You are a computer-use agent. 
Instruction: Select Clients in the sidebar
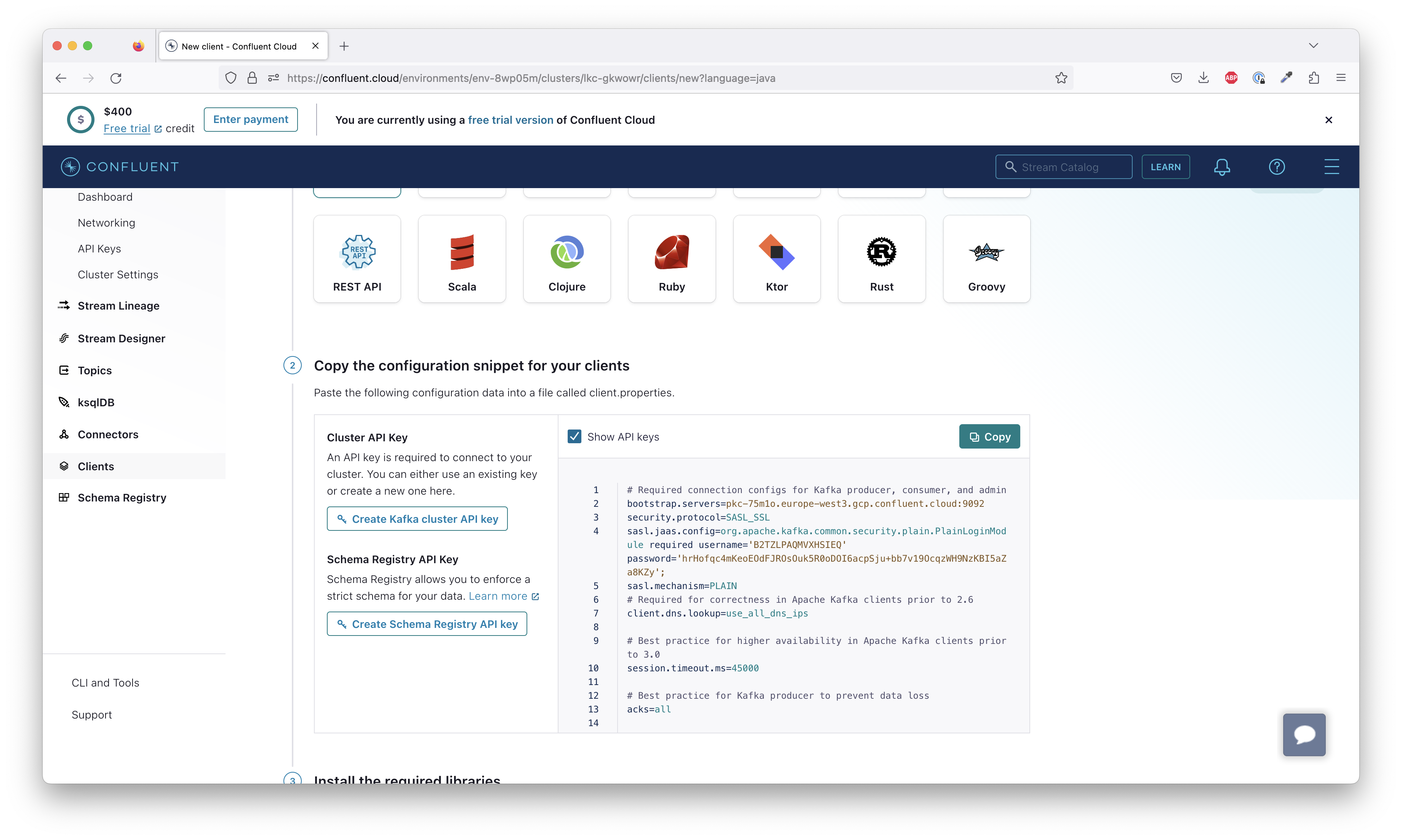click(134, 466)
